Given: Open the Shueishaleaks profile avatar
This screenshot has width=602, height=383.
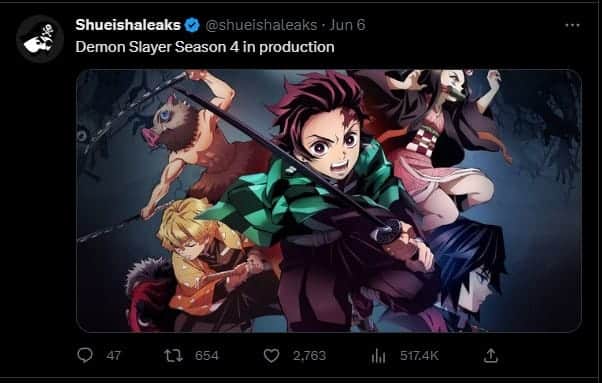Looking at the screenshot, I should 40,39.
